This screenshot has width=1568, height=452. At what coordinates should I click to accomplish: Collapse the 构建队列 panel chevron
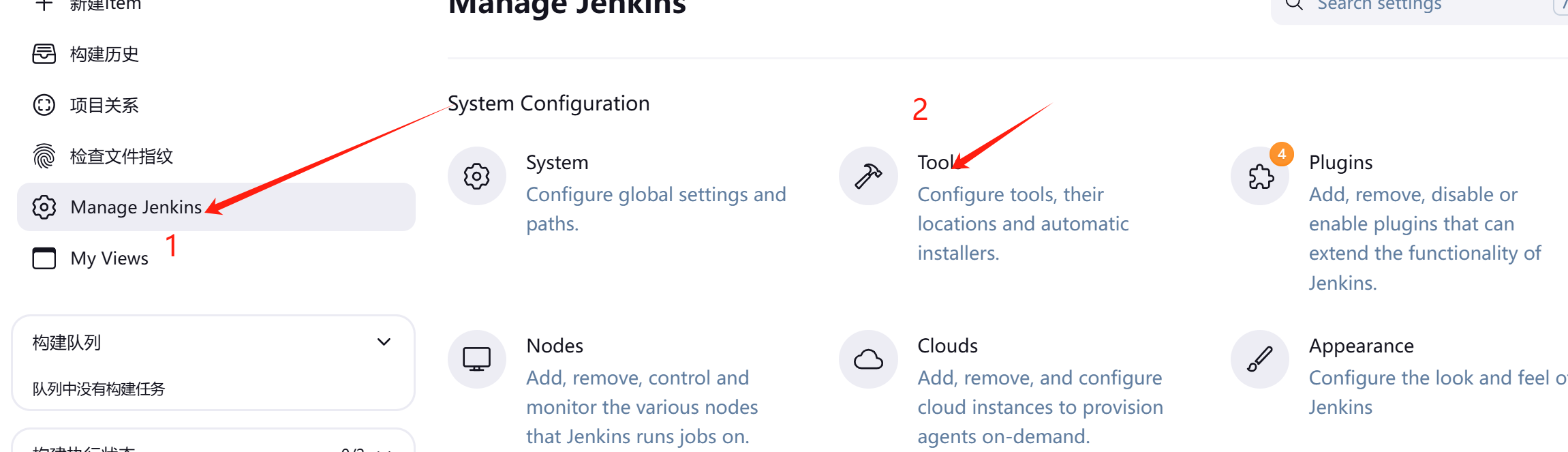384,342
